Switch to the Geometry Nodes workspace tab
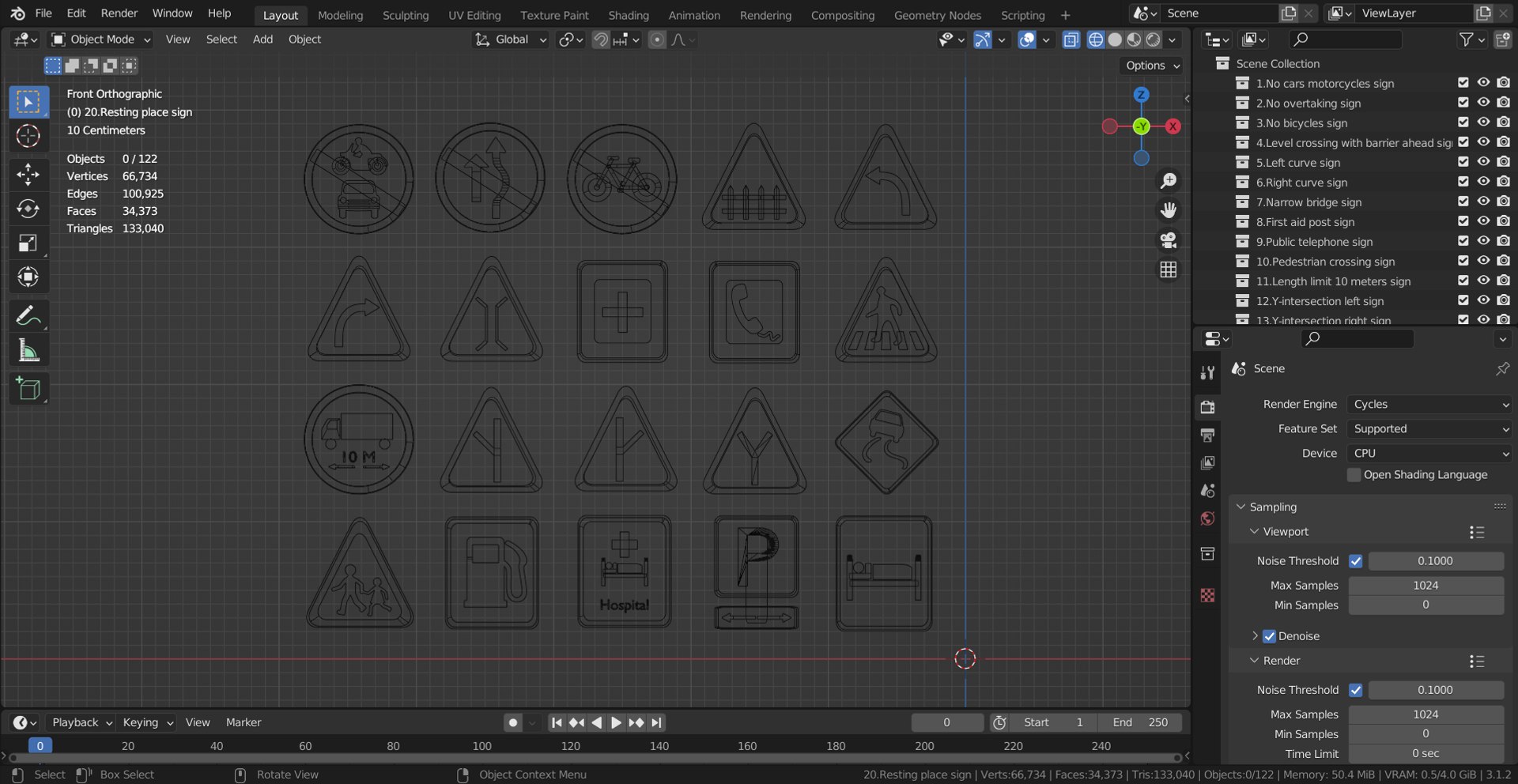 click(937, 15)
